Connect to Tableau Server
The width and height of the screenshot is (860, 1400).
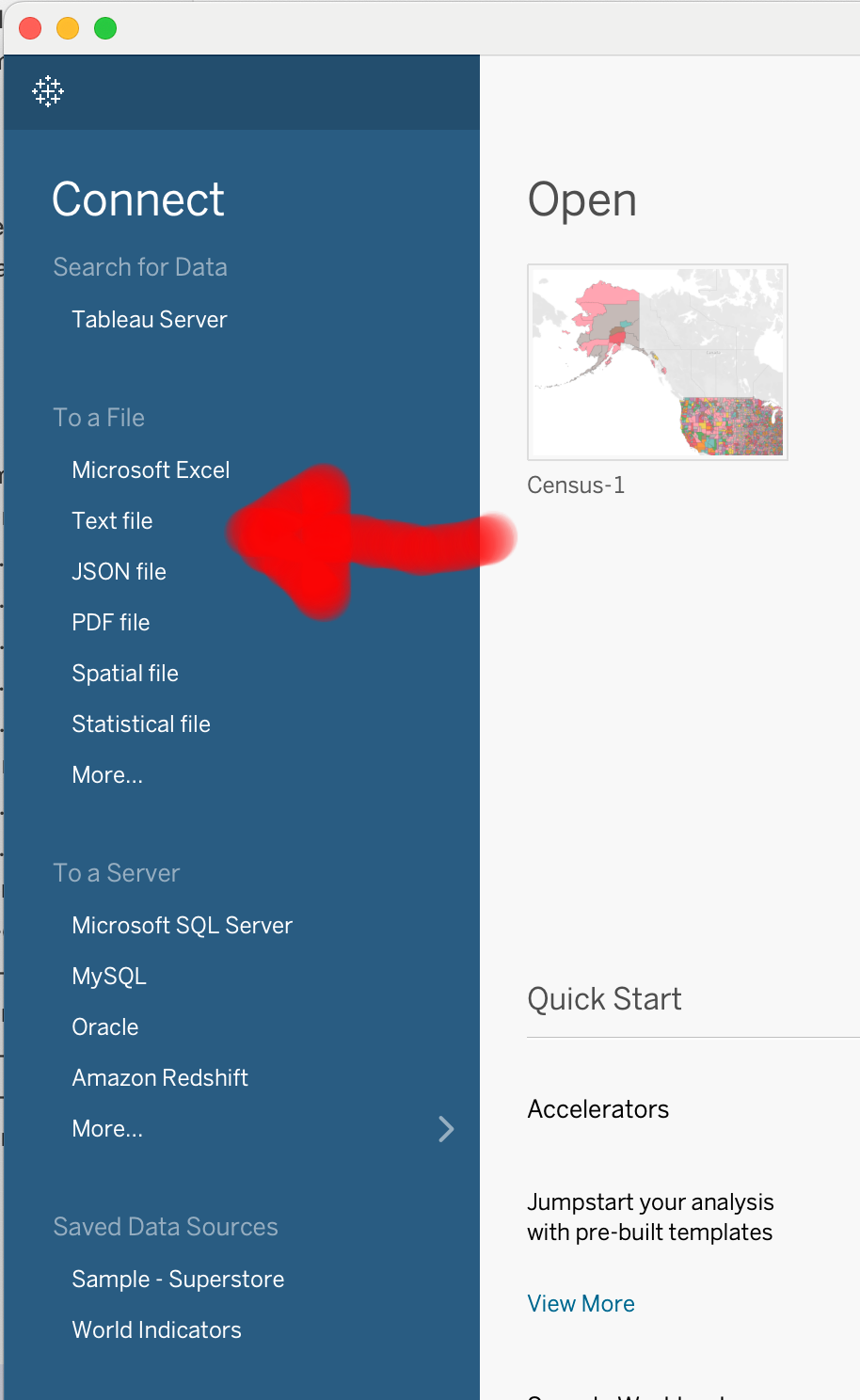pyautogui.click(x=150, y=320)
